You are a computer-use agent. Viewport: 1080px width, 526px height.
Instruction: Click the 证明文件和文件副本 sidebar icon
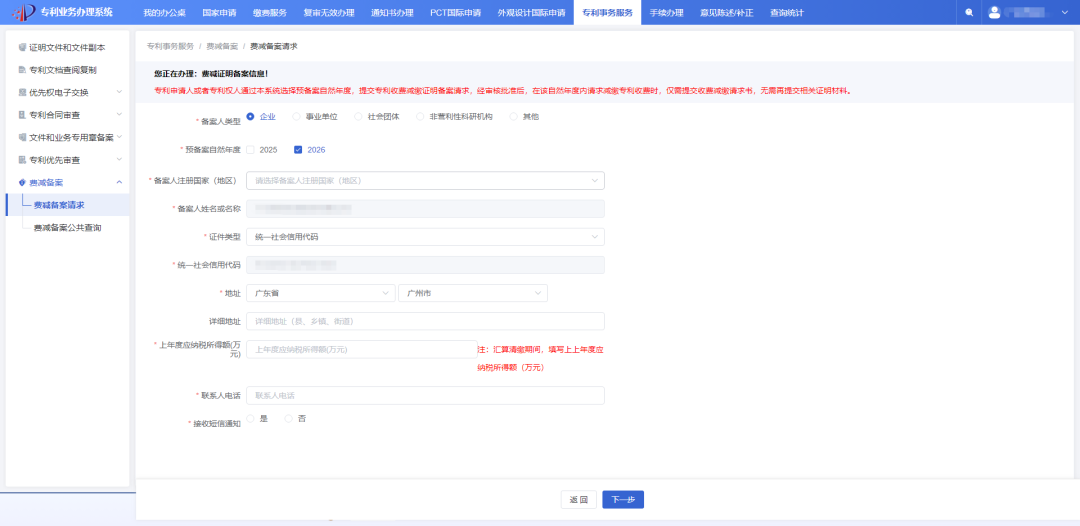(22, 48)
